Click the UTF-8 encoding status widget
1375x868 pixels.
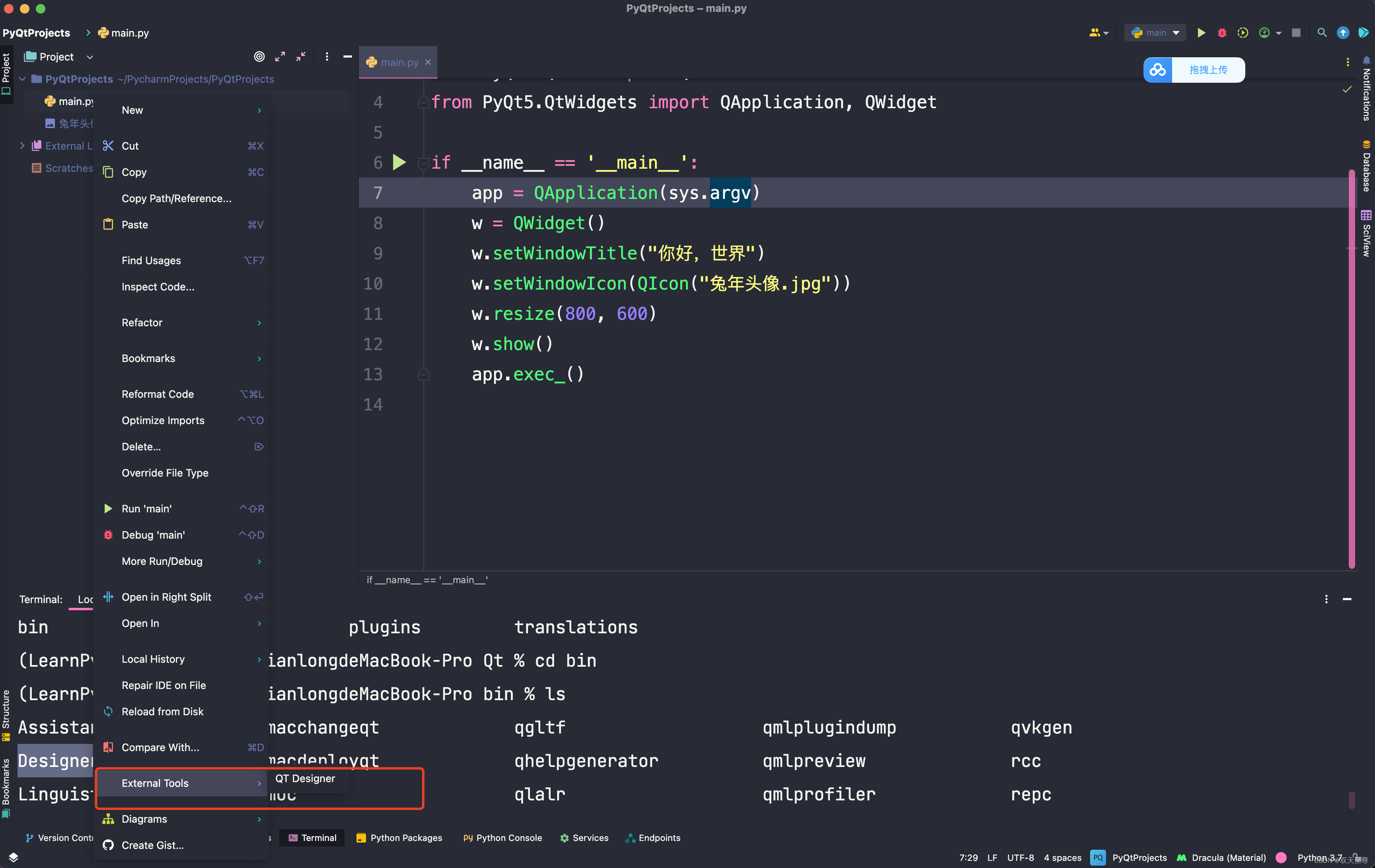click(x=1021, y=857)
